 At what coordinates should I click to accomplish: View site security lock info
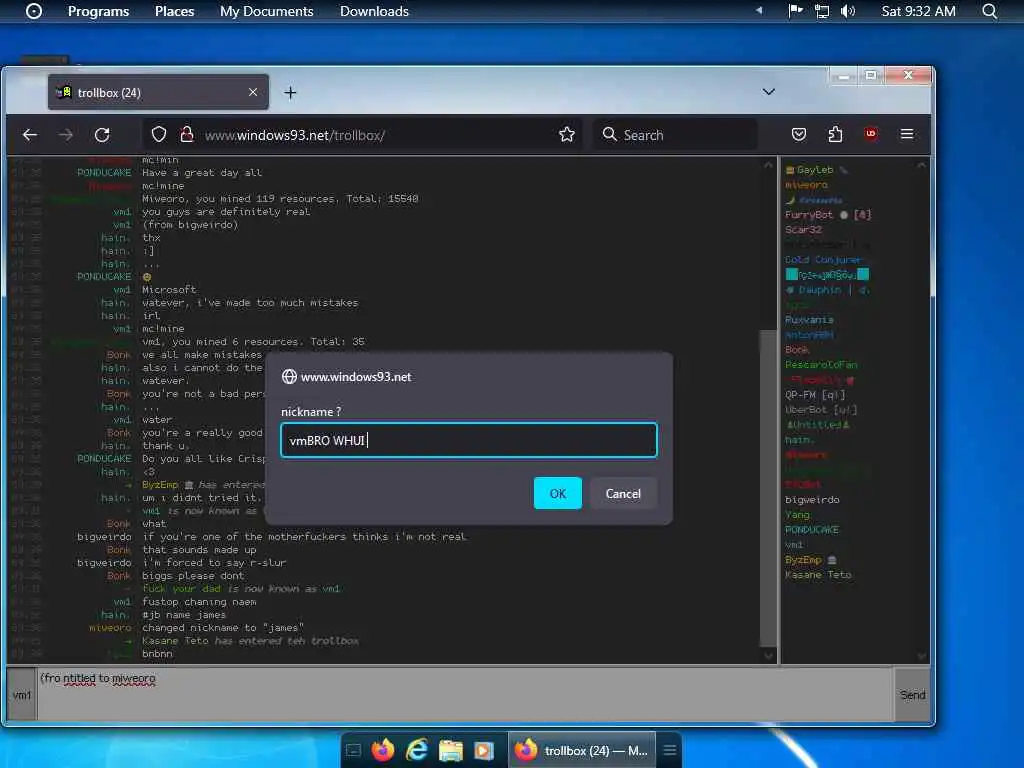click(x=187, y=135)
